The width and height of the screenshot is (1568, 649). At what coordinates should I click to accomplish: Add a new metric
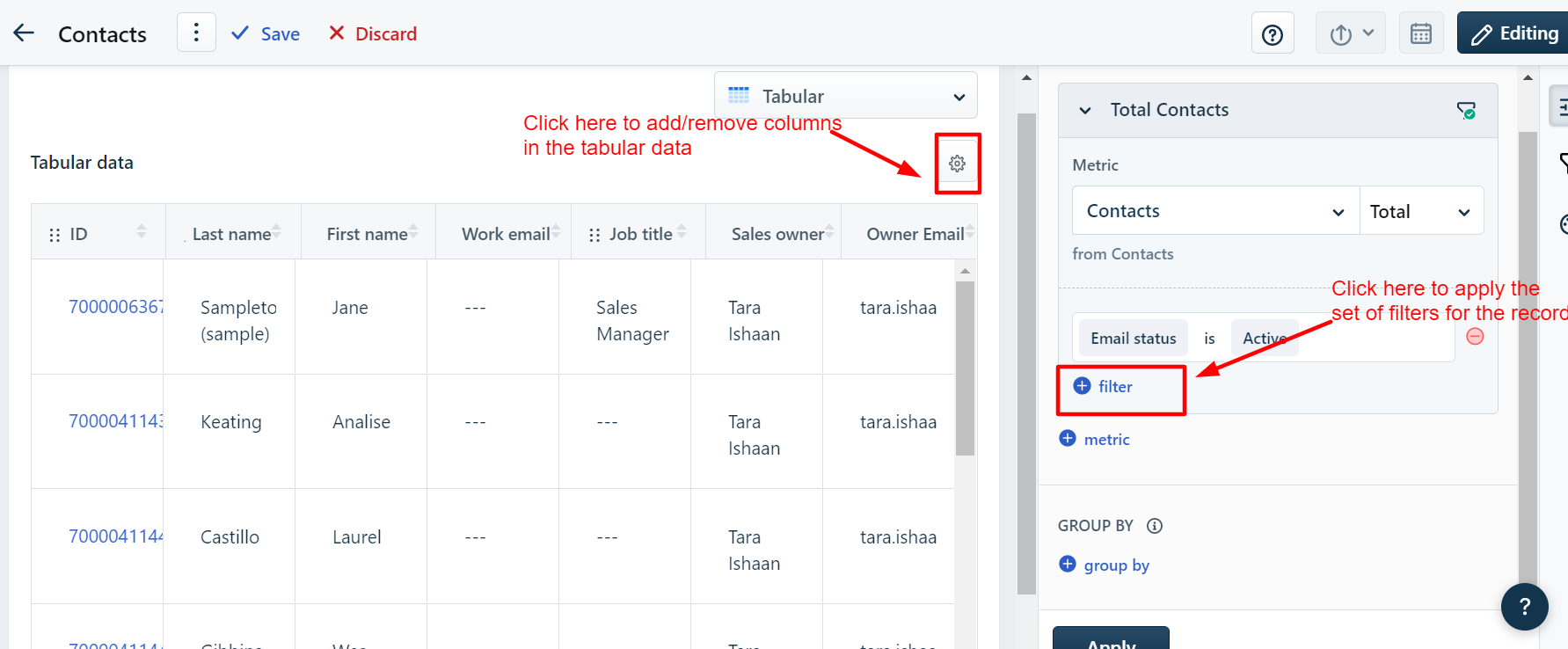coord(1095,439)
